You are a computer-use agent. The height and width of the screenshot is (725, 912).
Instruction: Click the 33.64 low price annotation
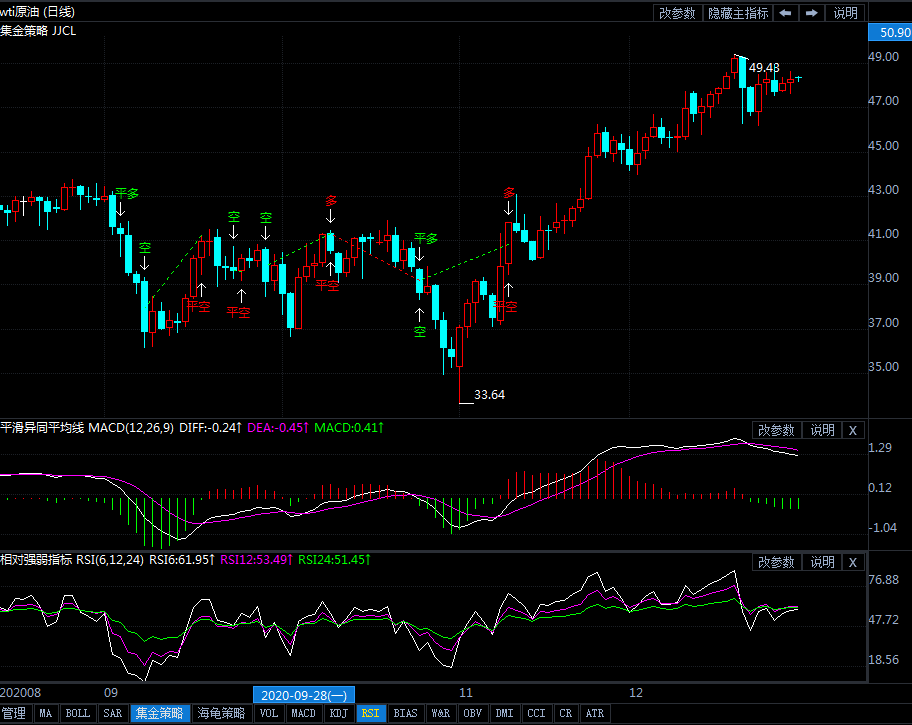coord(489,395)
